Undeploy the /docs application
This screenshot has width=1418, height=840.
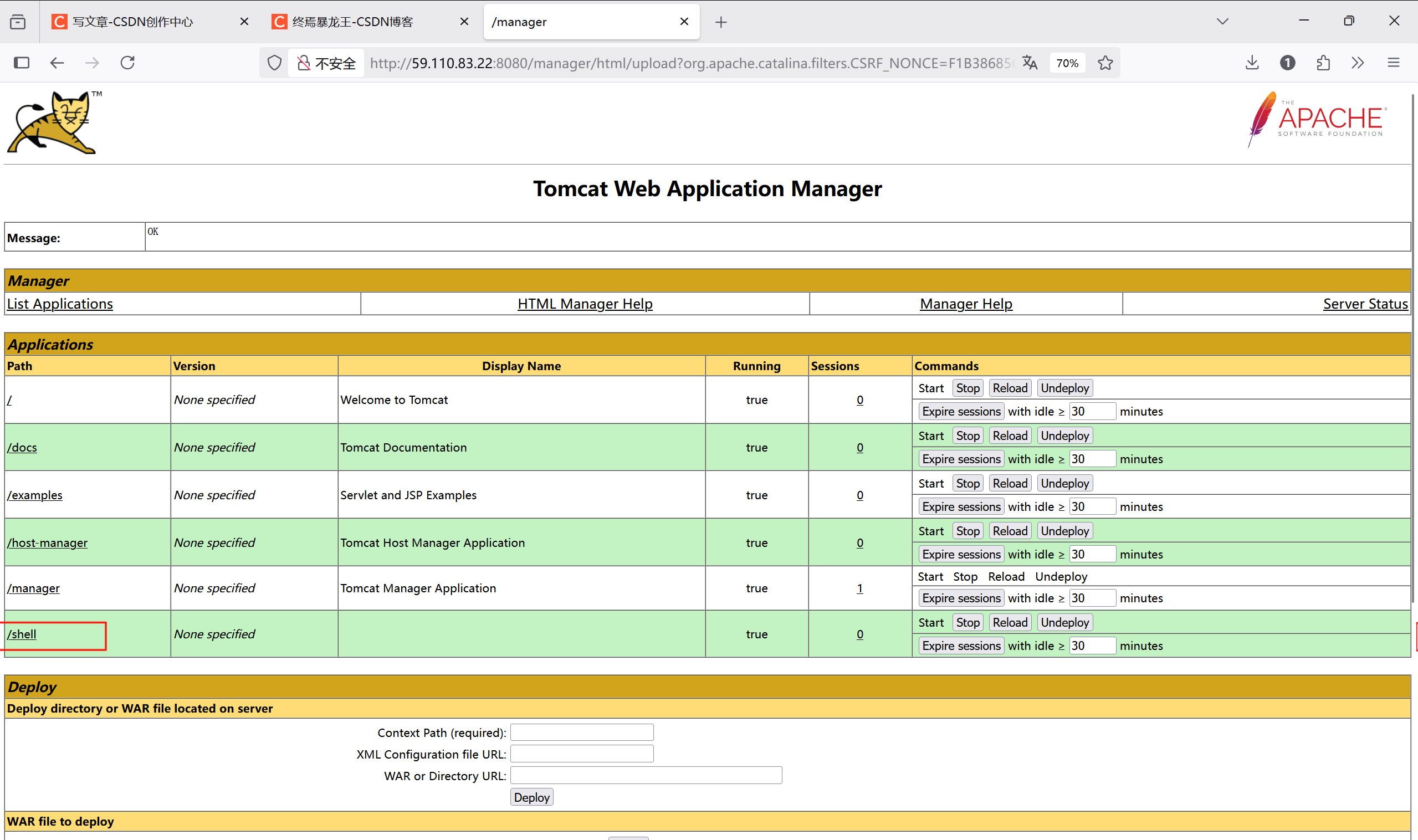click(1064, 436)
